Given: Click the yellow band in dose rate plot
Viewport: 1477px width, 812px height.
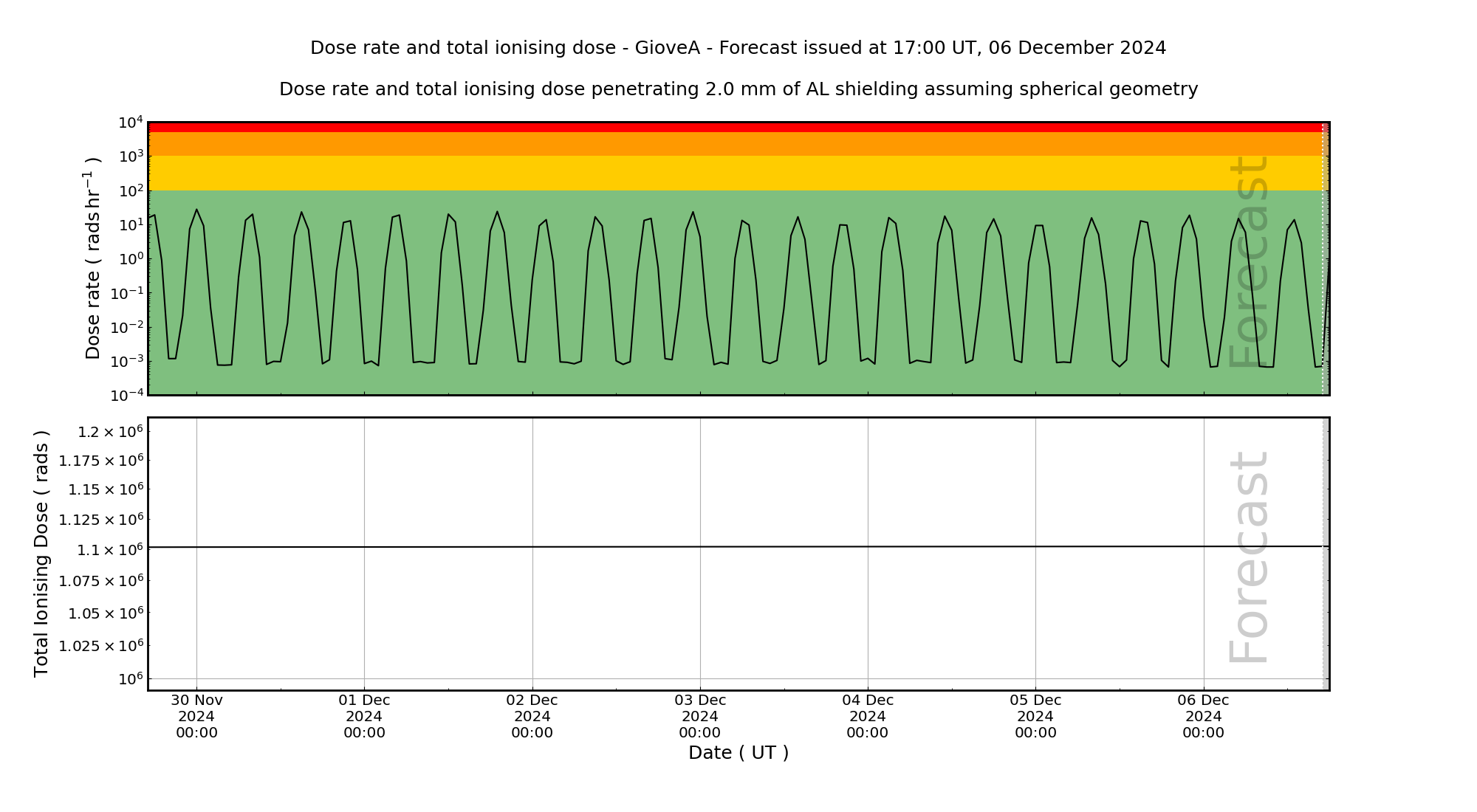Looking at the screenshot, I should 738,173.
